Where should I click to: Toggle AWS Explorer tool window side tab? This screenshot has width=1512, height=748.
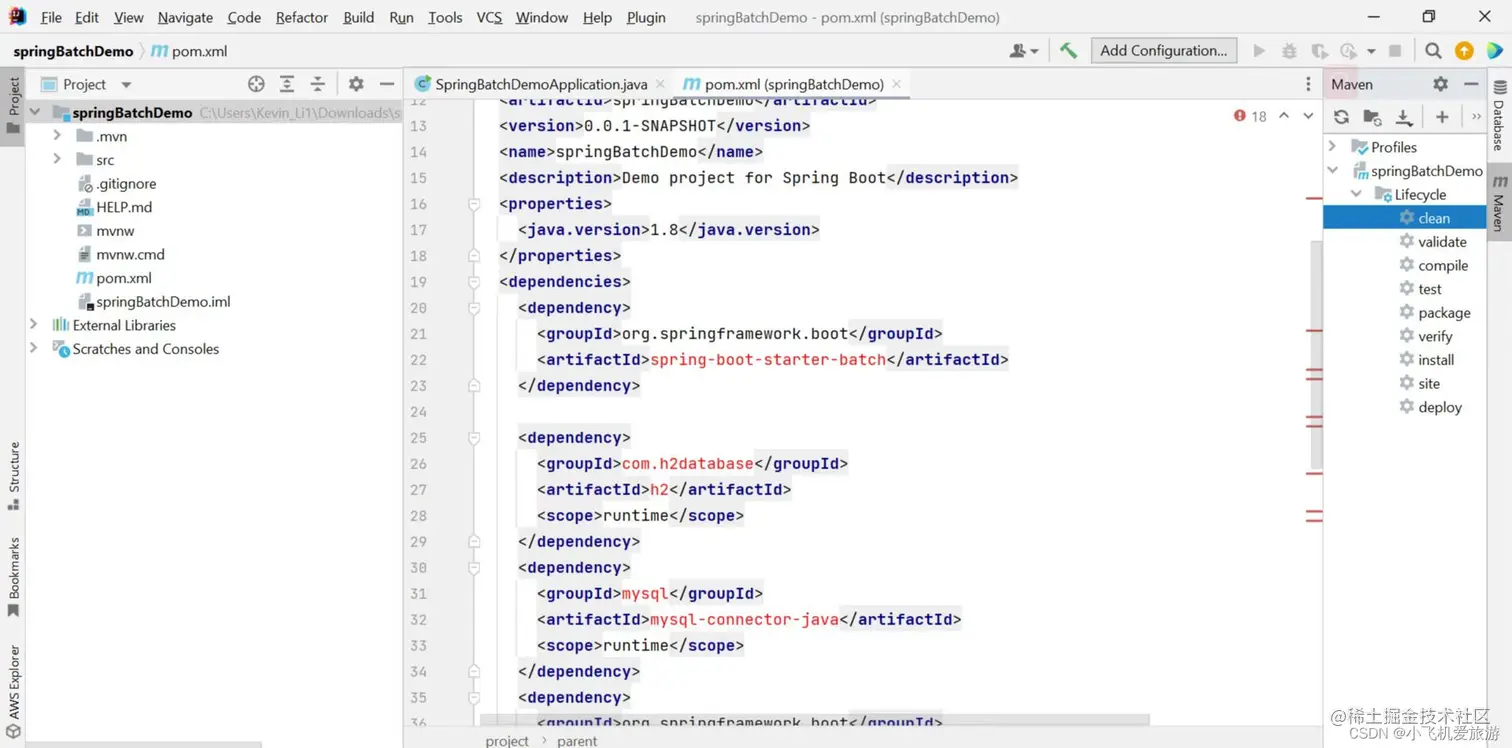pyautogui.click(x=13, y=691)
